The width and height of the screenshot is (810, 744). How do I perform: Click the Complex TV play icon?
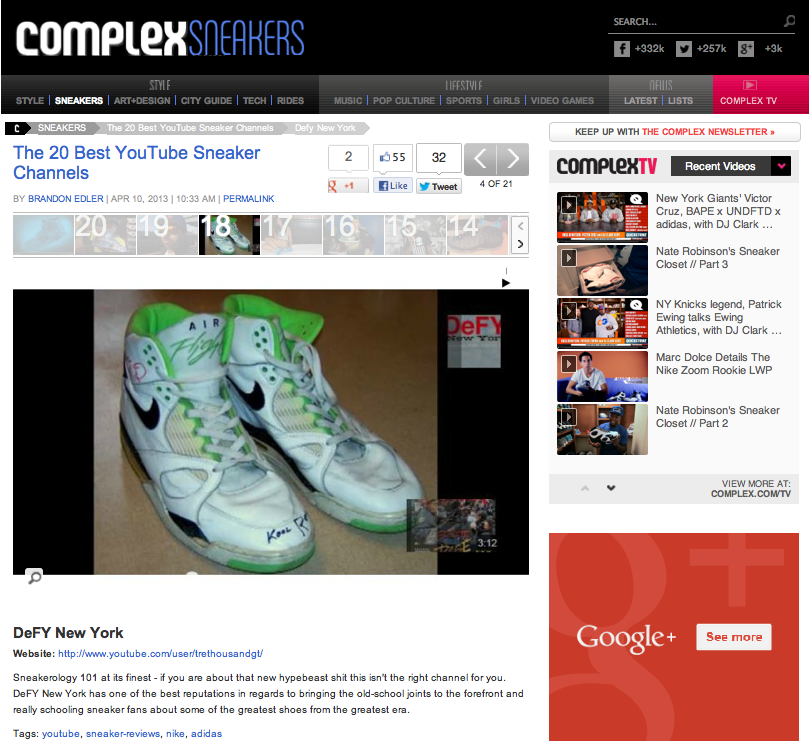[750, 85]
